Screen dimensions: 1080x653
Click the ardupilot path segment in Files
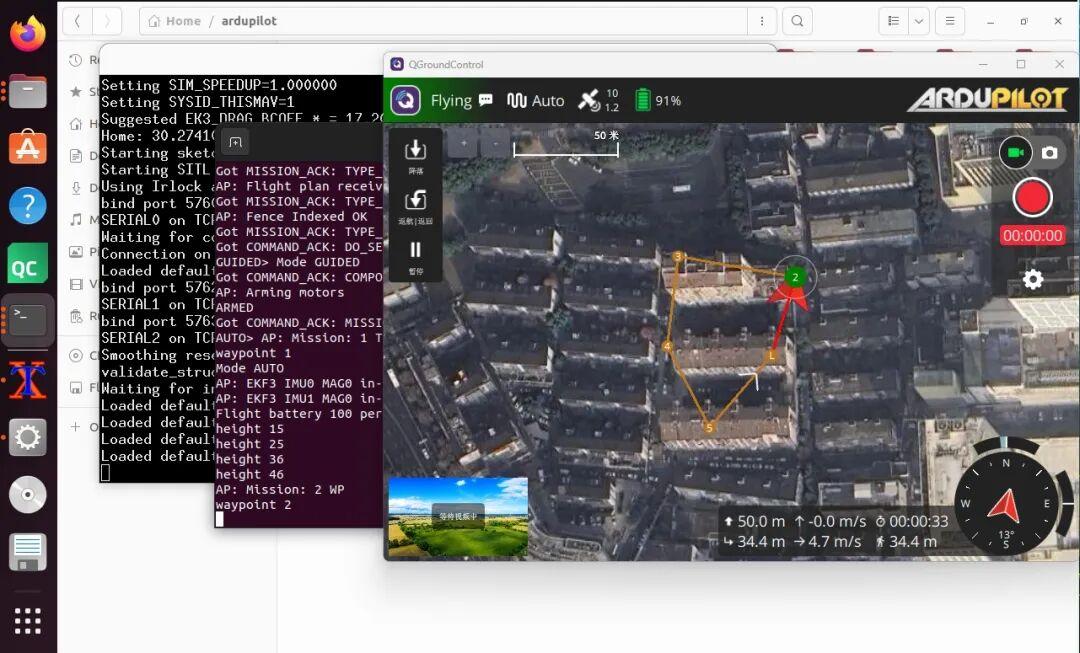249,21
